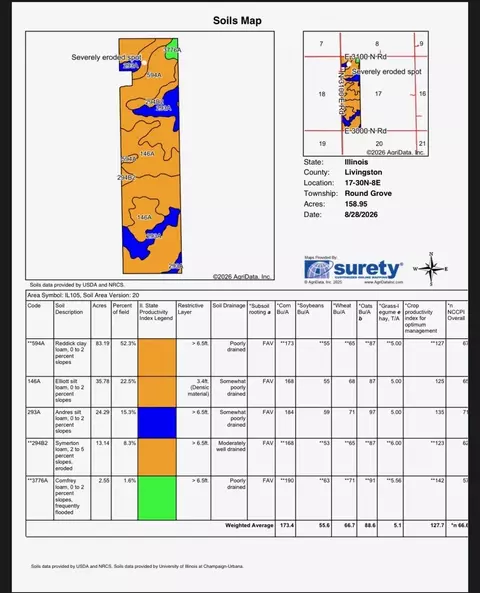Click section 17 in the locator map

378,93
